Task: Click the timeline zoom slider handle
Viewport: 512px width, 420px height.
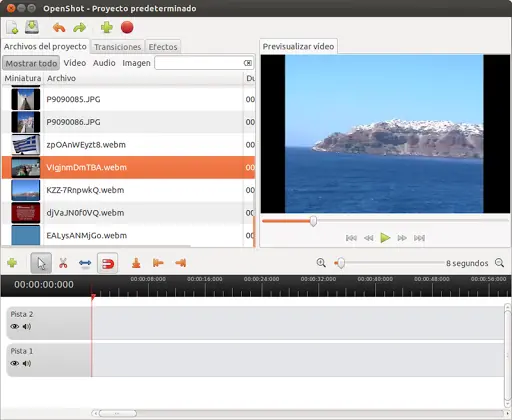Action: [x=340, y=263]
